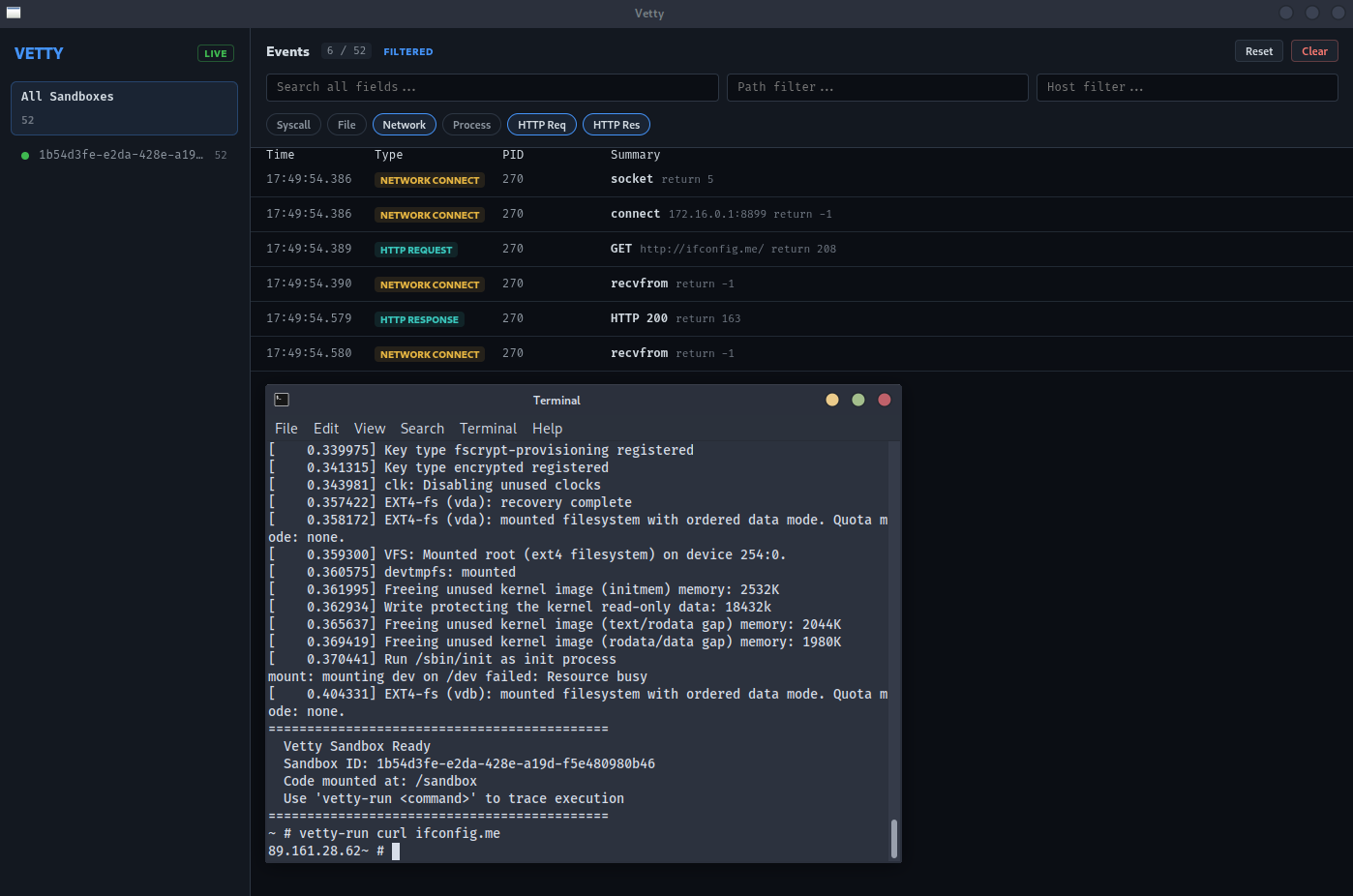Click the HTTP RESPONSE type badge
The height and width of the screenshot is (896, 1353).
(419, 319)
